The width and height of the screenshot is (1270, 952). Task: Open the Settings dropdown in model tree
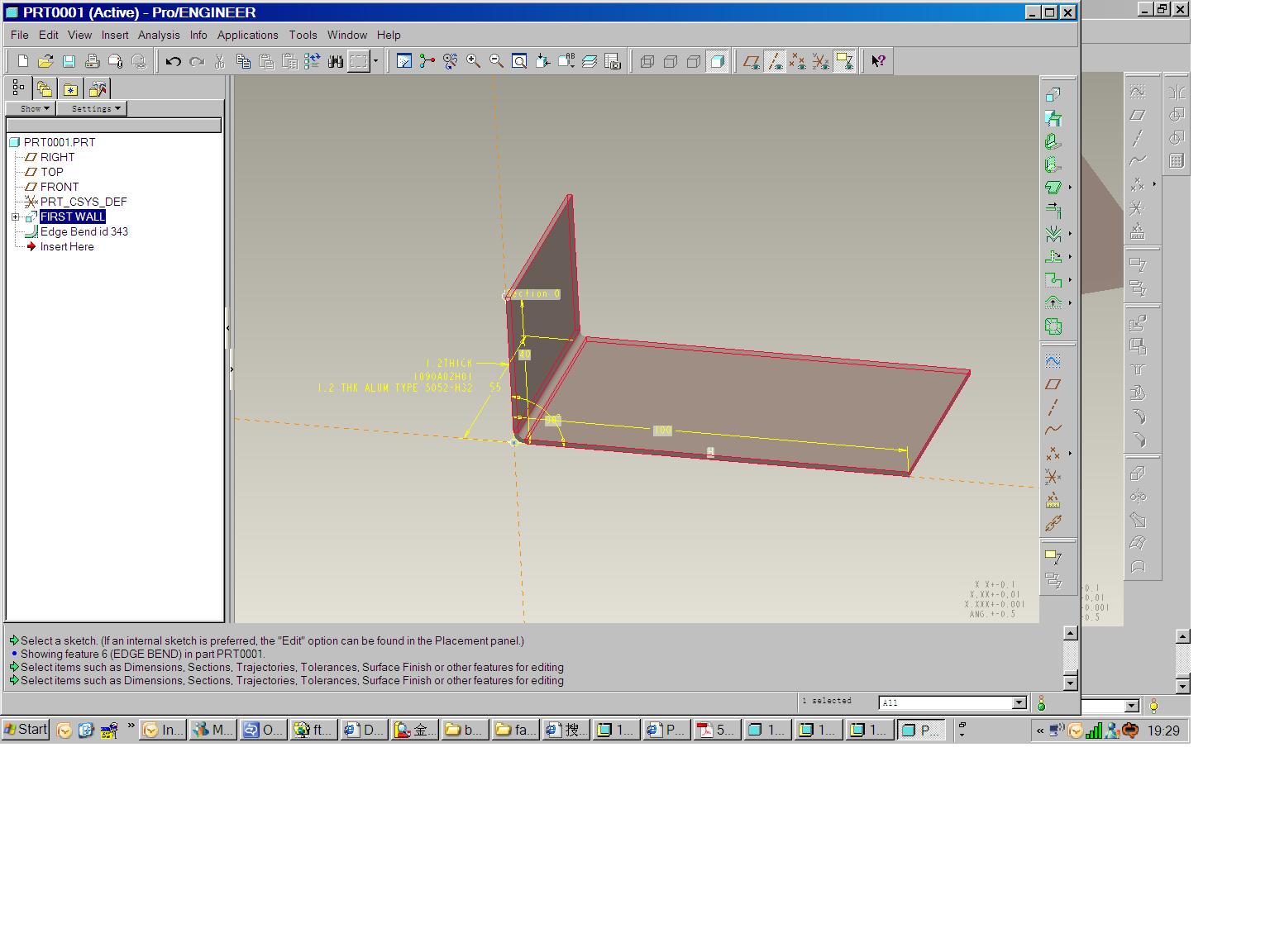pos(91,108)
